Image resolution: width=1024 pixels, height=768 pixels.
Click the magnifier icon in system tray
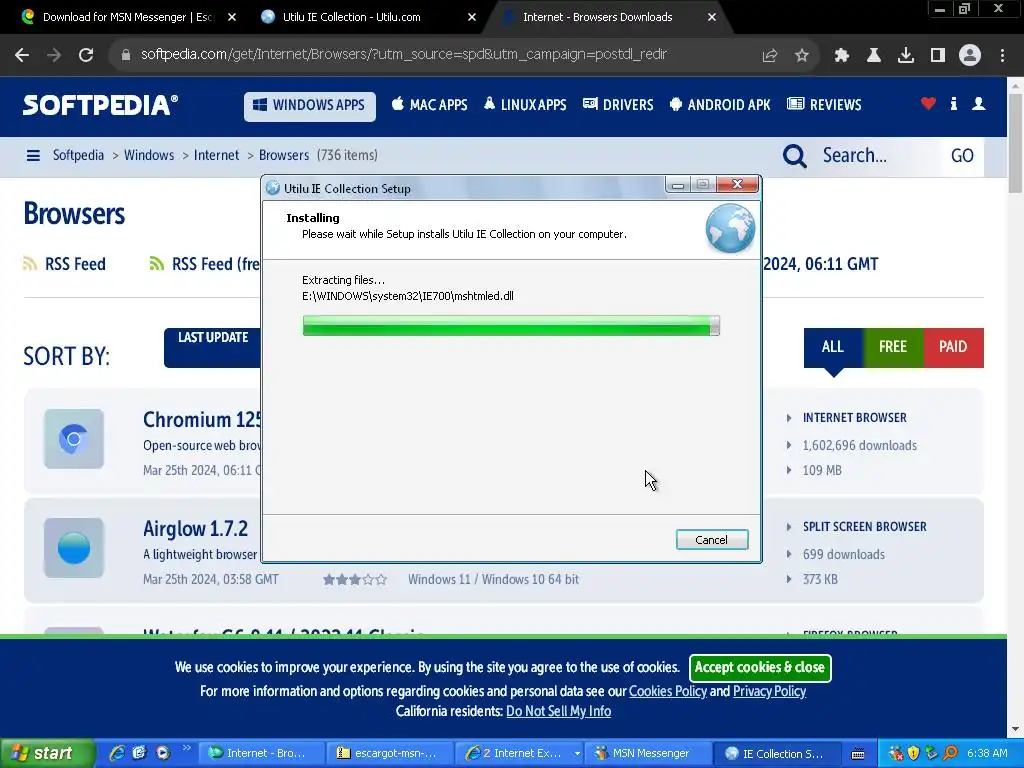(950, 753)
